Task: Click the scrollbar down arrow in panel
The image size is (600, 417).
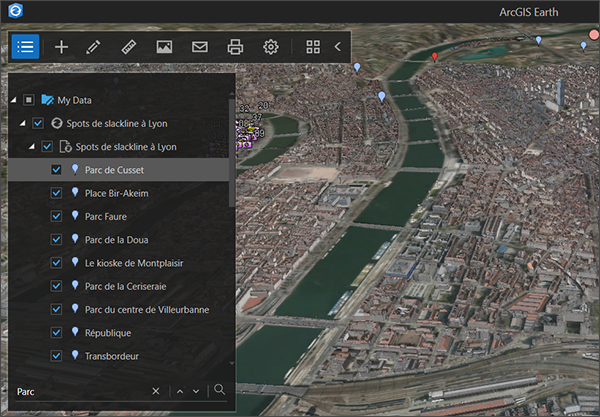Action: (232, 363)
